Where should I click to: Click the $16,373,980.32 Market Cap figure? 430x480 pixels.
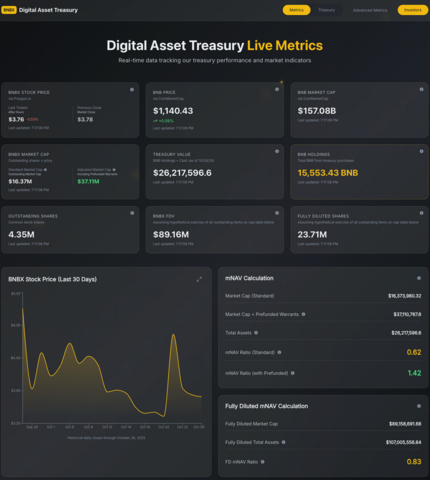[405, 296]
